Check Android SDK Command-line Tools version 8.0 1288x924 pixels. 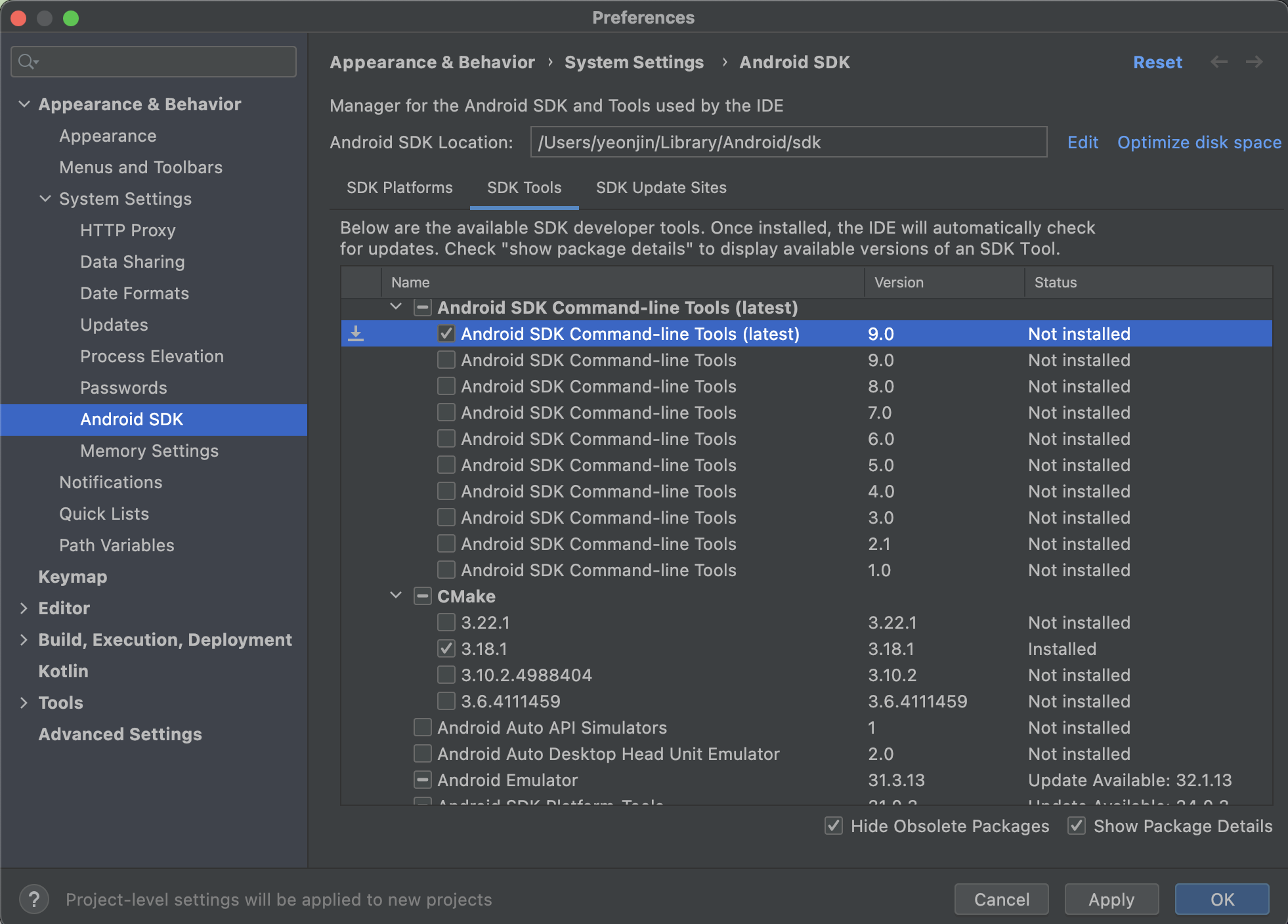coord(446,386)
